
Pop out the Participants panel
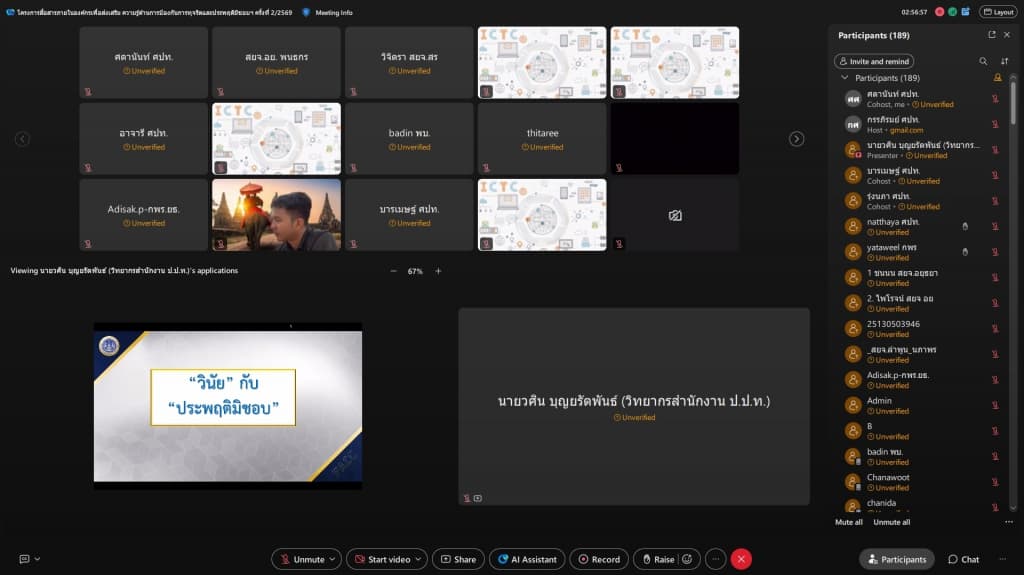(x=992, y=35)
